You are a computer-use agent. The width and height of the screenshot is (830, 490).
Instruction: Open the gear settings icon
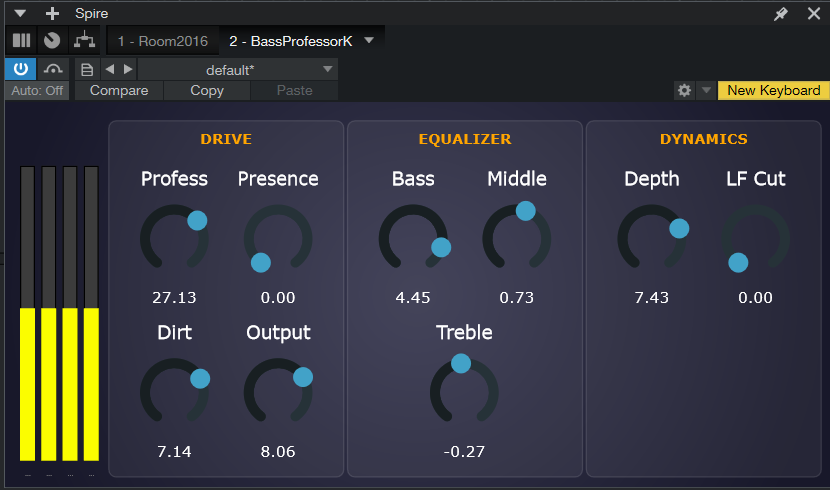pyautogui.click(x=684, y=90)
